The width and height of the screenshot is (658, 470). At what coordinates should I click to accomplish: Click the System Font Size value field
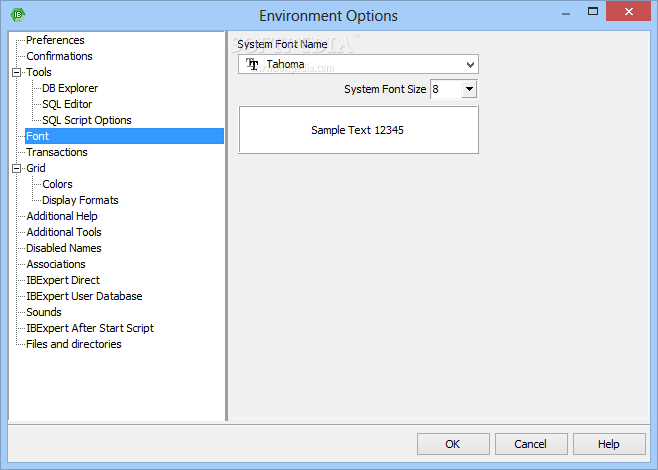pyautogui.click(x=446, y=89)
